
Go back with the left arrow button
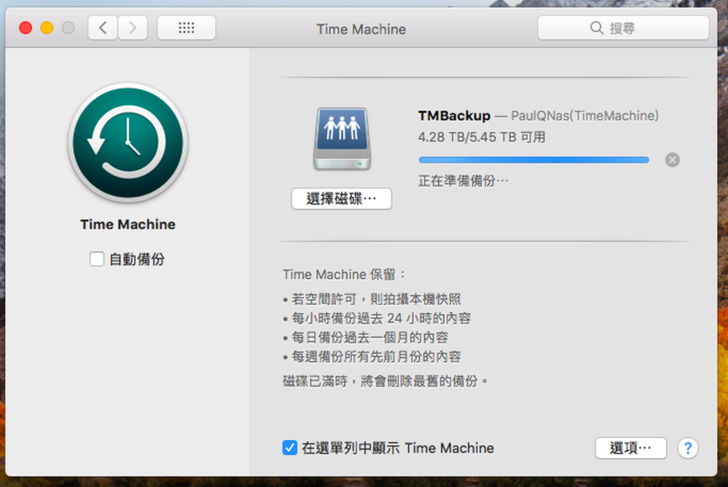tap(103, 28)
